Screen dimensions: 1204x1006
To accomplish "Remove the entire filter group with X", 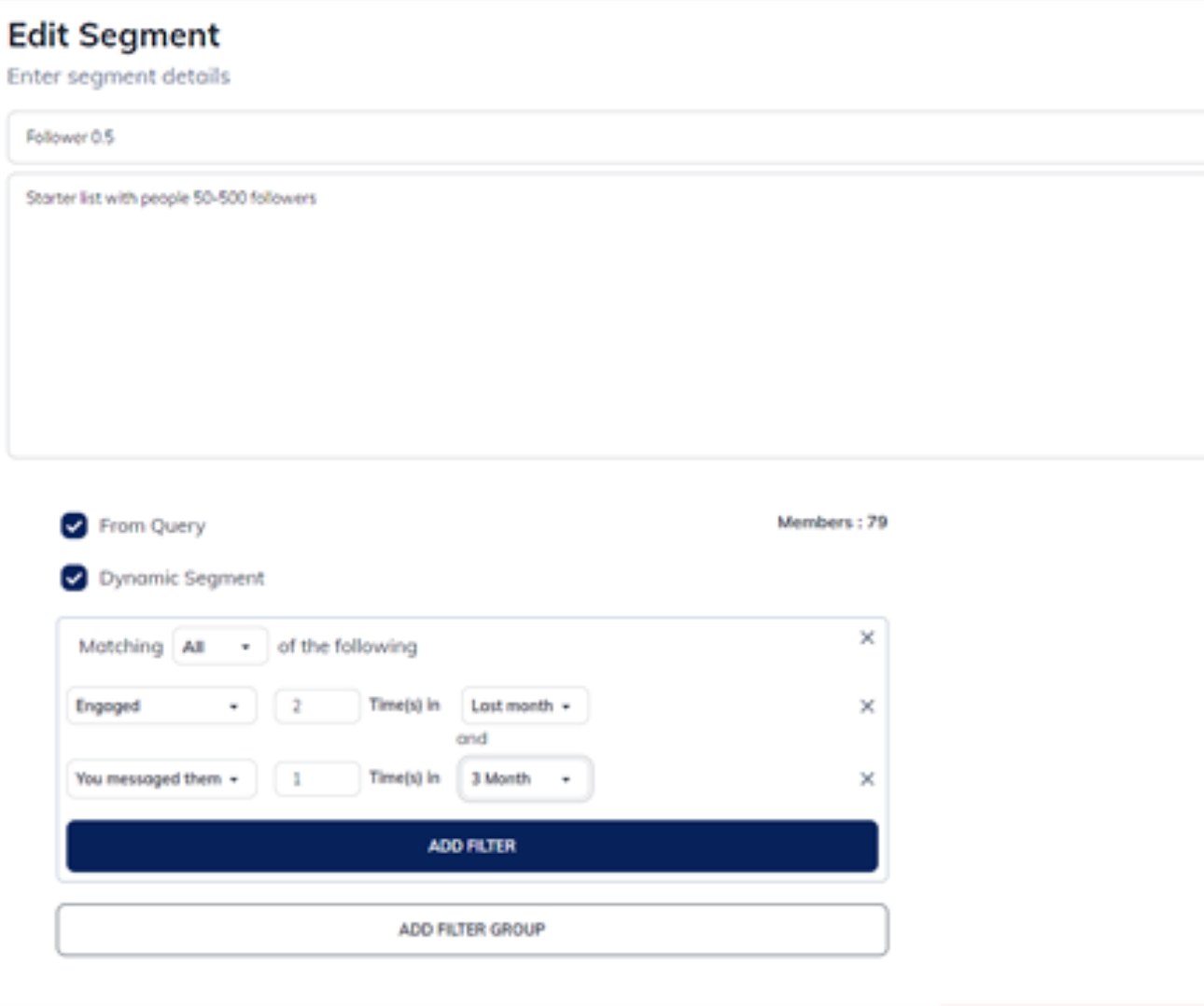I will pyautogui.click(x=867, y=637).
